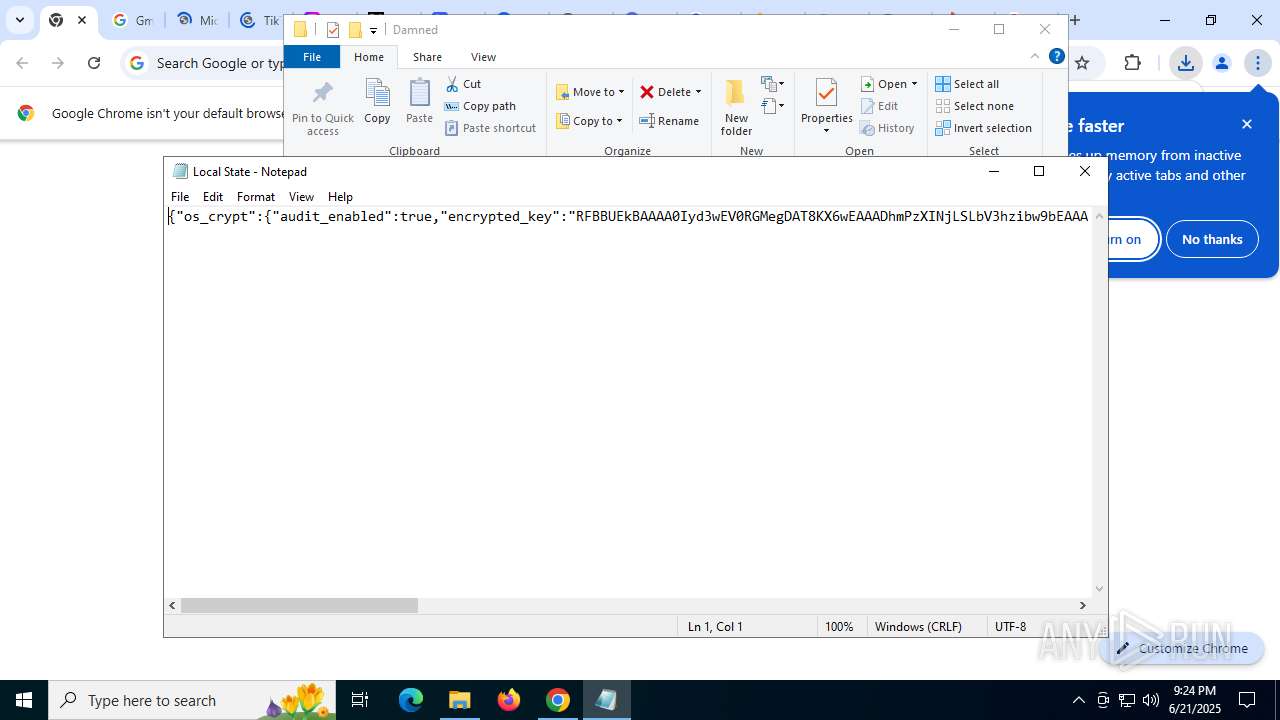The height and width of the screenshot is (720, 1280).
Task: Switch to Explorer View tab
Action: point(483,57)
